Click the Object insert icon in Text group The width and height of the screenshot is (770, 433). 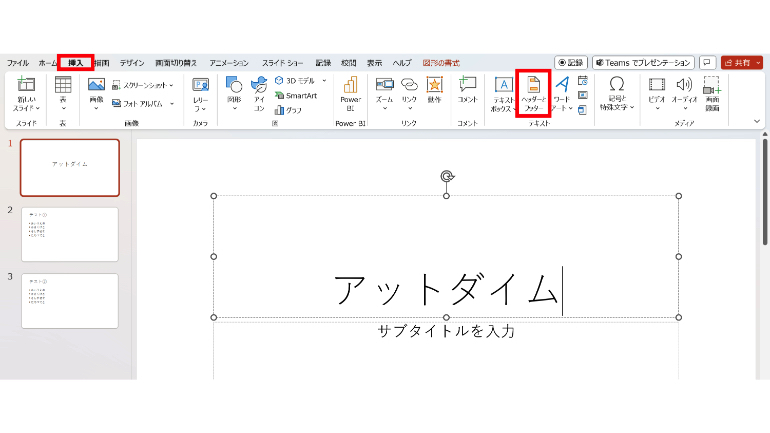tap(583, 109)
